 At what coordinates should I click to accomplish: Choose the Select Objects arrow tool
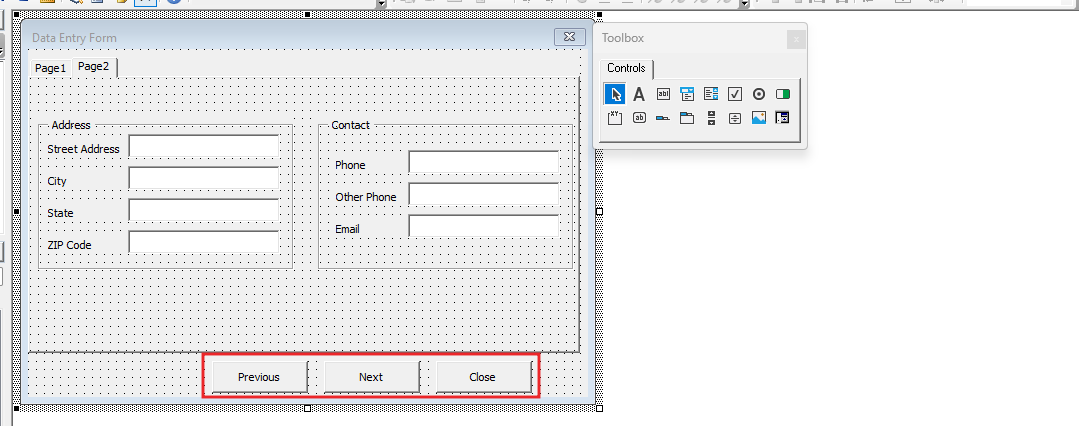(615, 94)
